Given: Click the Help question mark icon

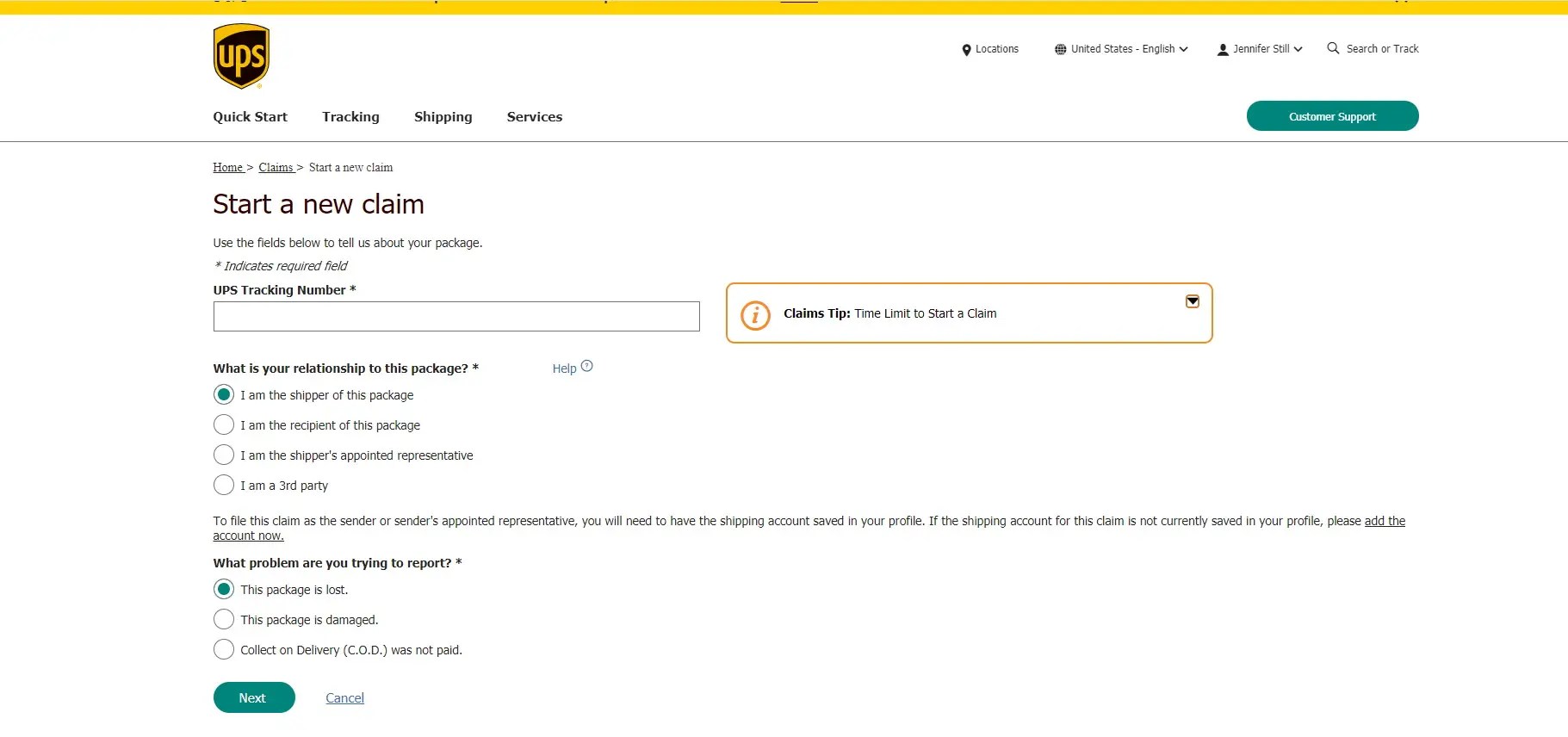Looking at the screenshot, I should pyautogui.click(x=586, y=366).
